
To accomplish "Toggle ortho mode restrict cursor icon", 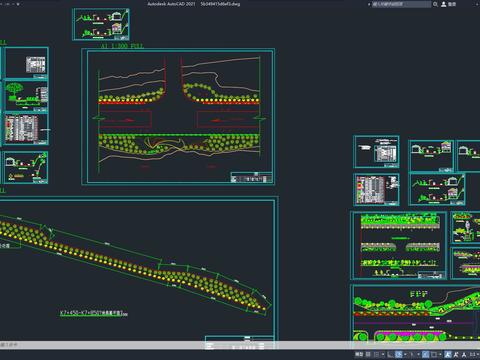I will click(390, 354).
